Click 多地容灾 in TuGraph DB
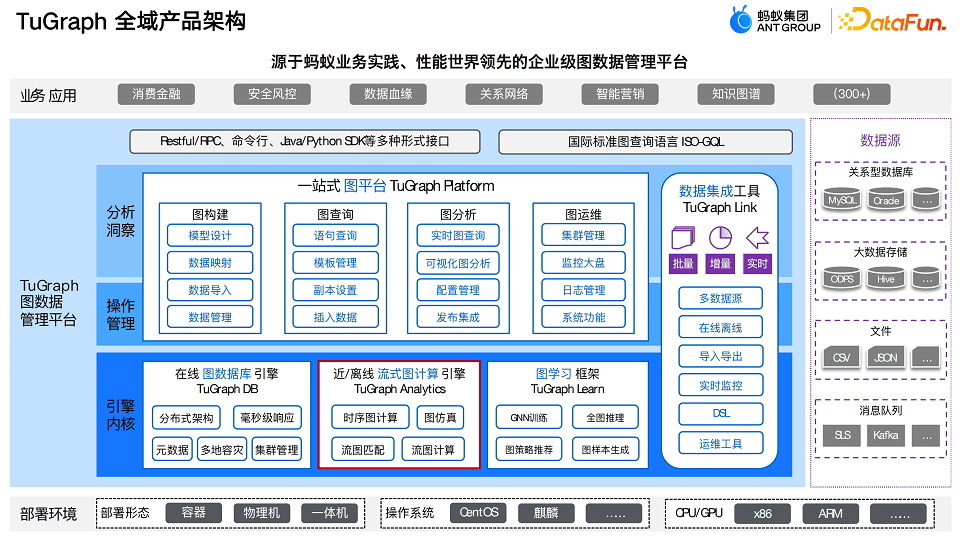 click(222, 450)
